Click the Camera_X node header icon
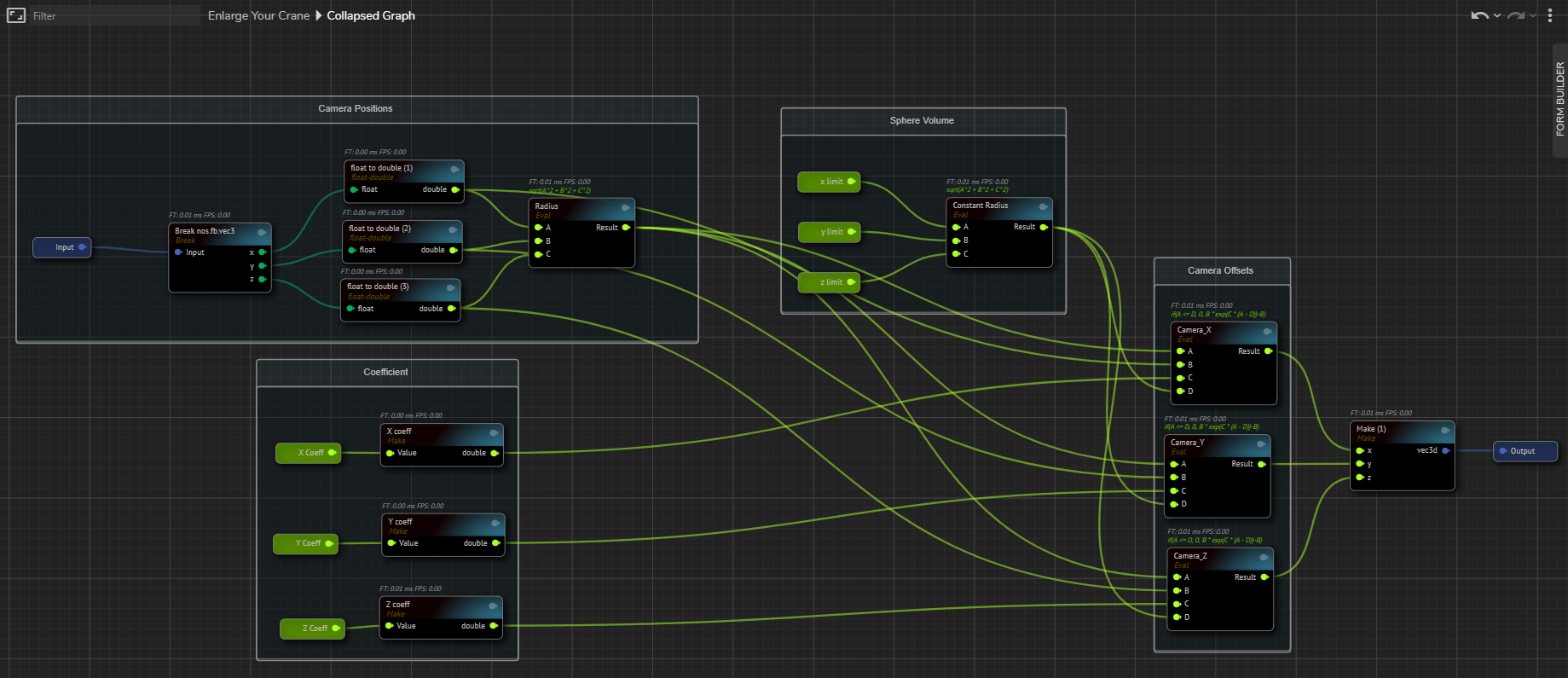Viewport: 1568px width, 678px height. tap(1267, 331)
